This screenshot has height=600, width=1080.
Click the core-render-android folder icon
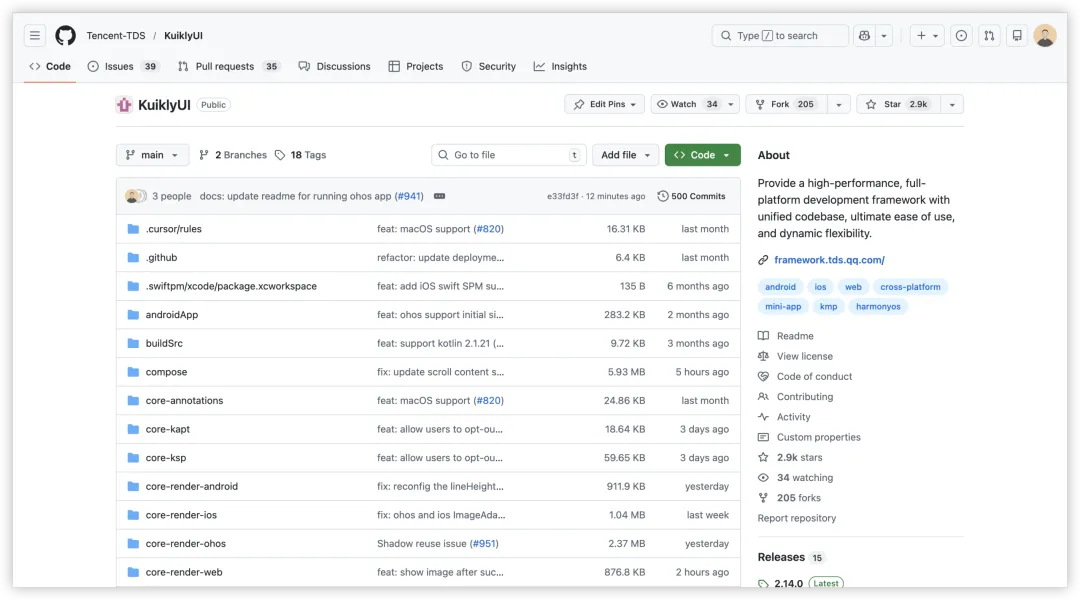(133, 486)
